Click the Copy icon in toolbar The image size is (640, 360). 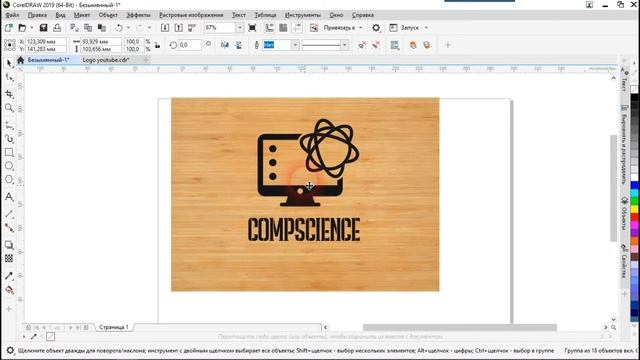click(x=88, y=28)
